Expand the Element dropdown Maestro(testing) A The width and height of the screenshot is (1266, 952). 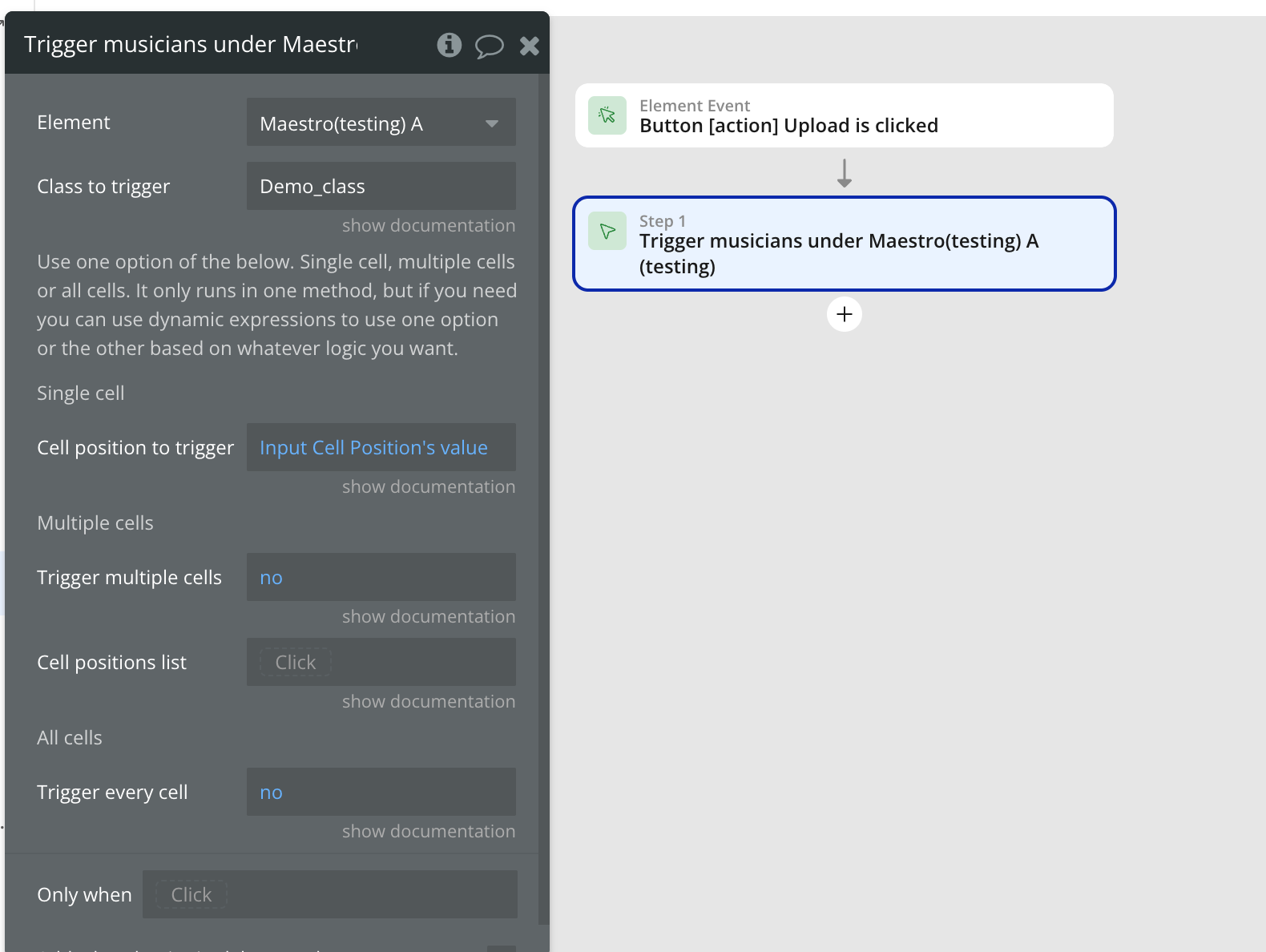[381, 122]
